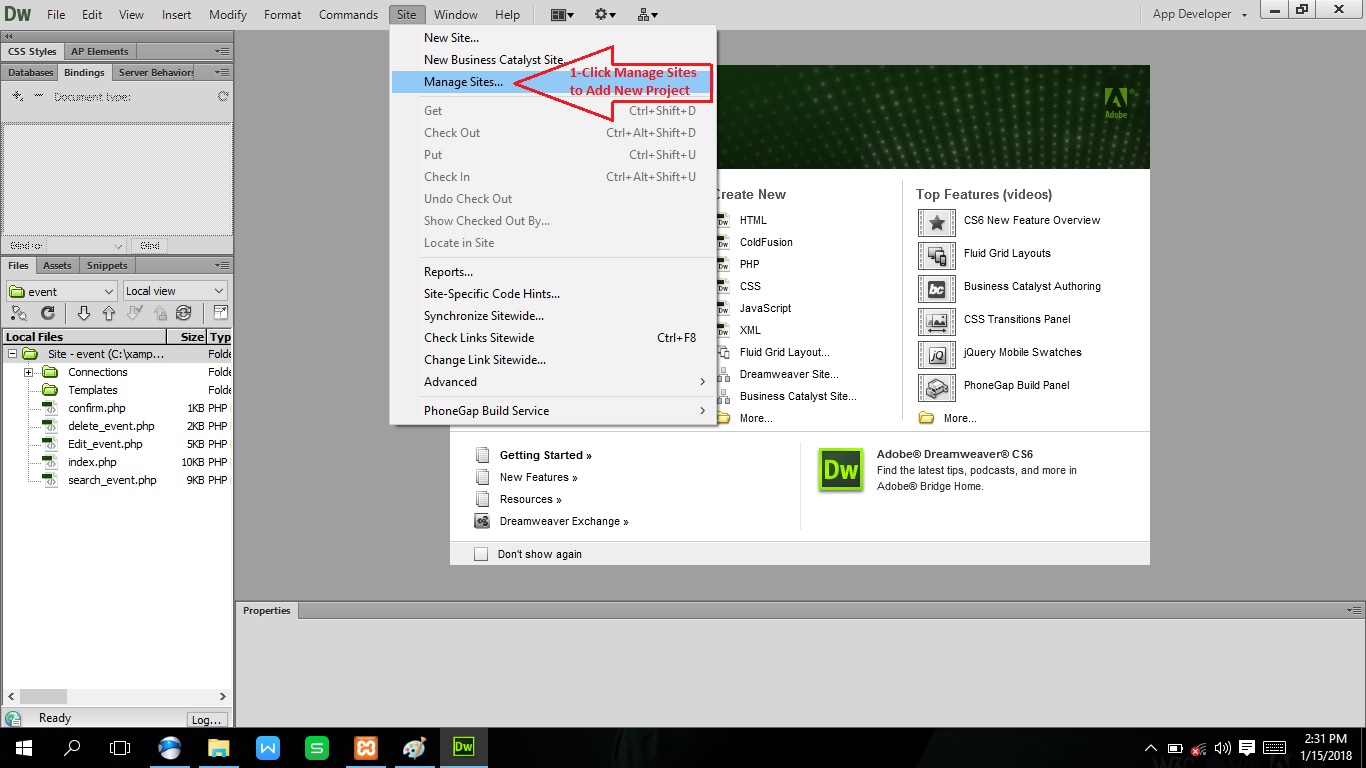Image resolution: width=1366 pixels, height=768 pixels.
Task: Click the Put files up-arrow icon
Action: (109, 313)
